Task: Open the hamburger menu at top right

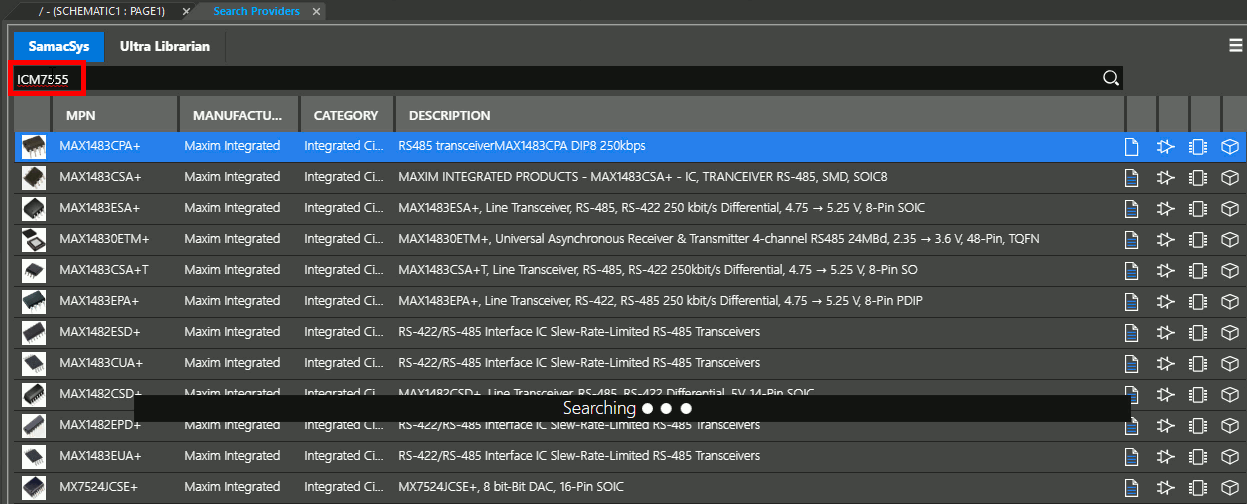Action: [1236, 45]
